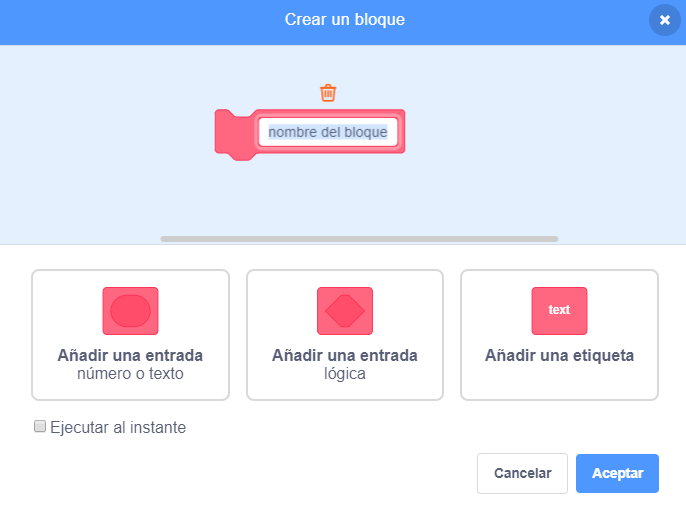The image size is (686, 509).
Task: Click the "número o texto" subtitle
Action: 130,374
